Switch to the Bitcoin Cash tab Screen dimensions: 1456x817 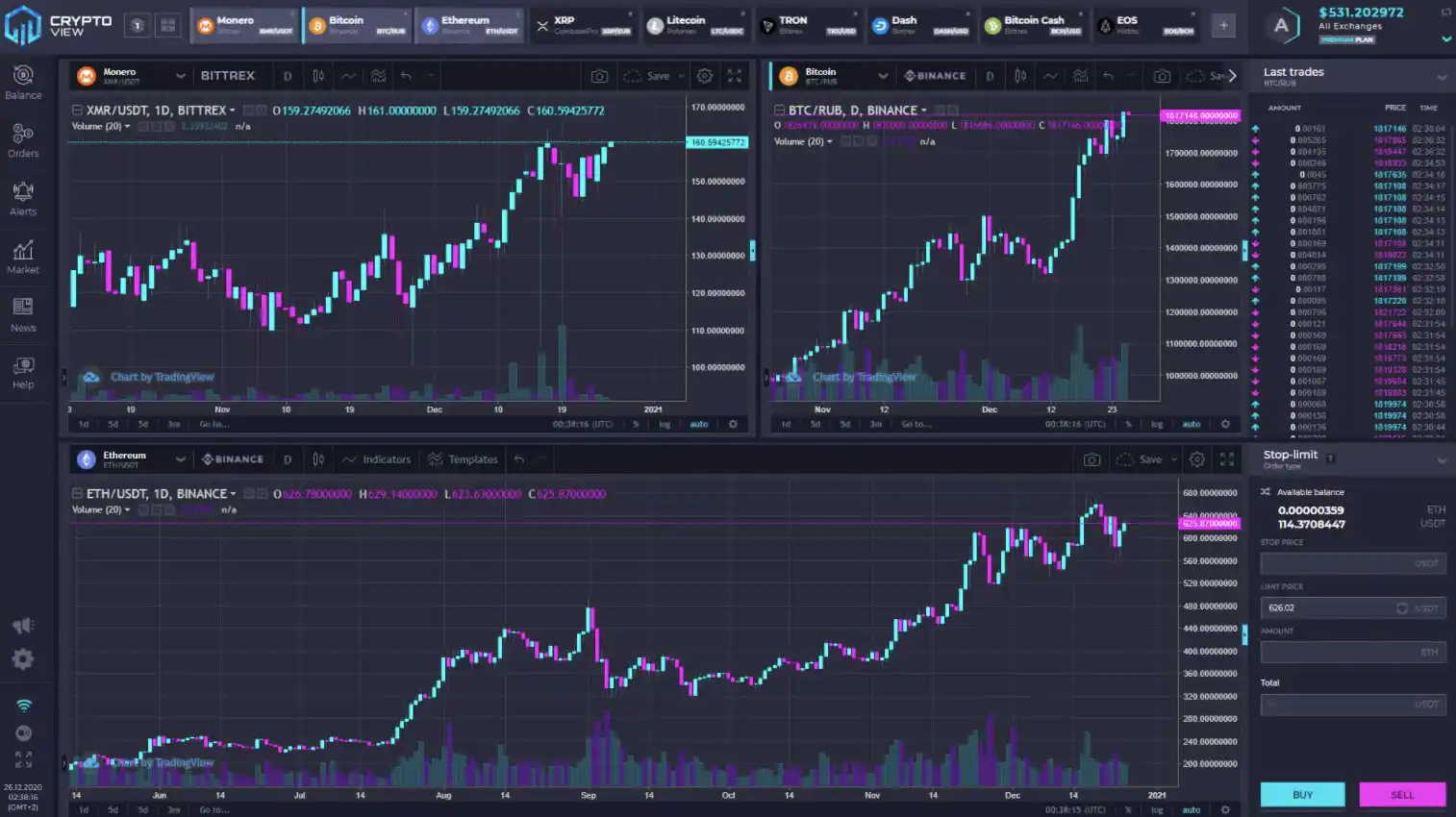click(1033, 25)
